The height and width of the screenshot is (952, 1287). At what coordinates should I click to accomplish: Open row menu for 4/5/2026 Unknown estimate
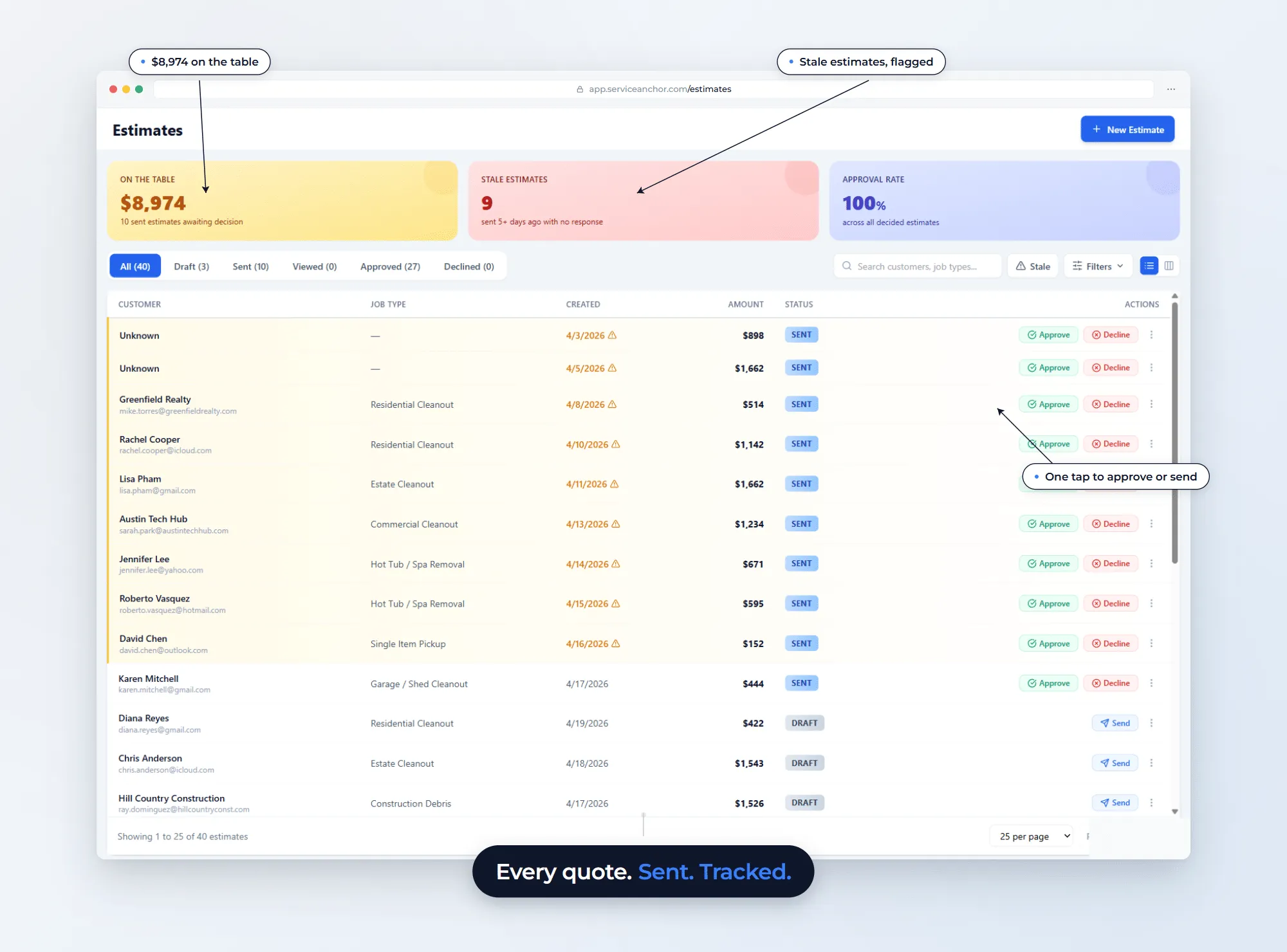[1151, 367]
